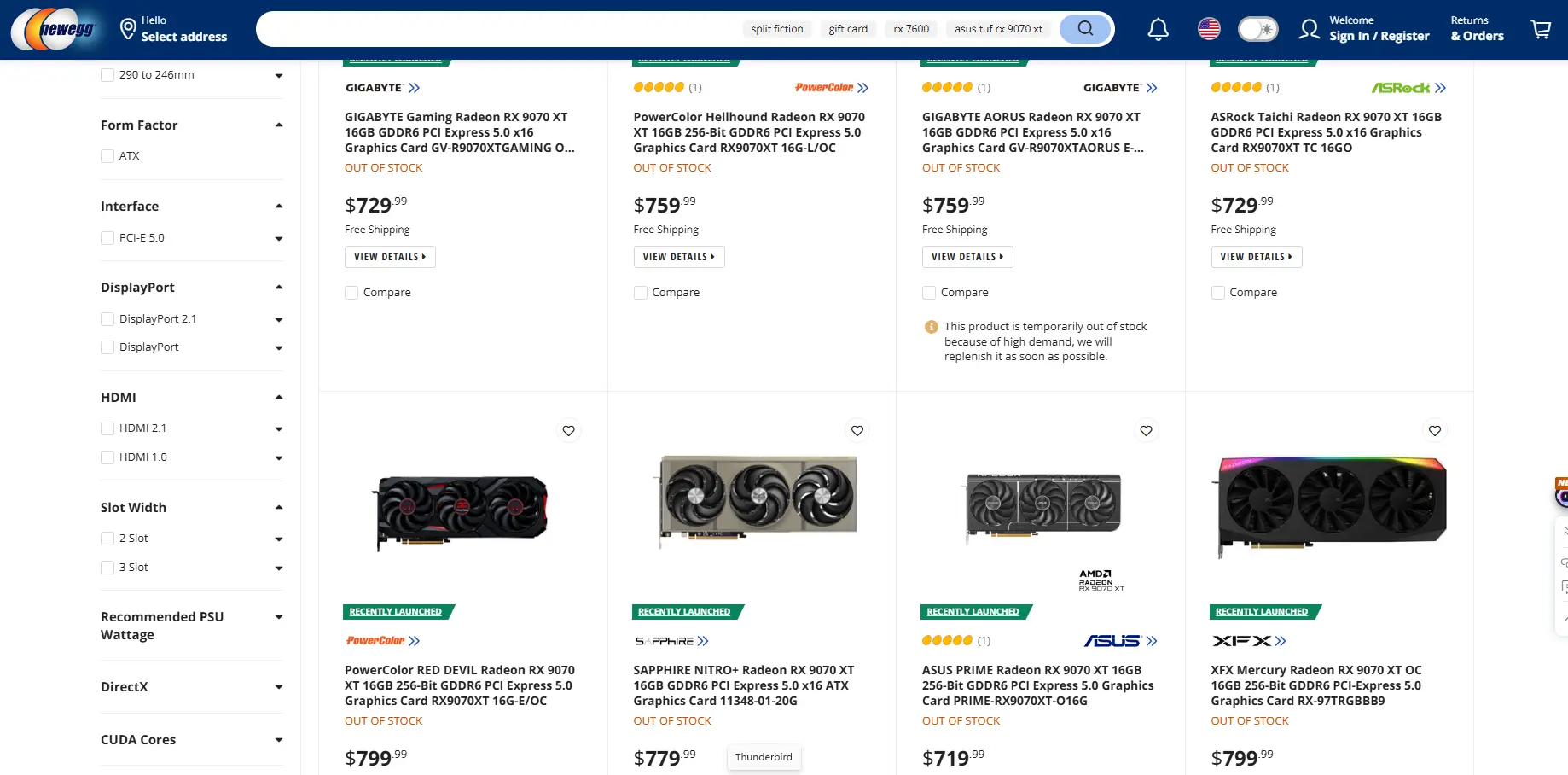Check the 290 to 246mm filter
This screenshot has height=775, width=1568.
pos(107,75)
